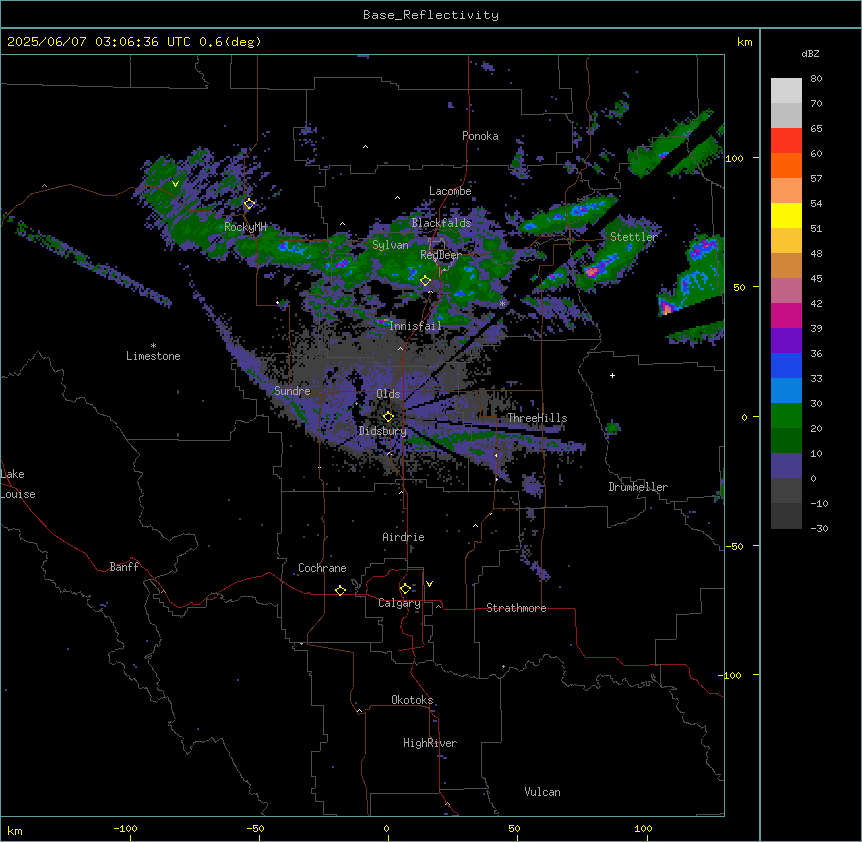This screenshot has width=862, height=842.
Task: Click the yellow V marker northwest of RockyMH
Action: pos(175,184)
